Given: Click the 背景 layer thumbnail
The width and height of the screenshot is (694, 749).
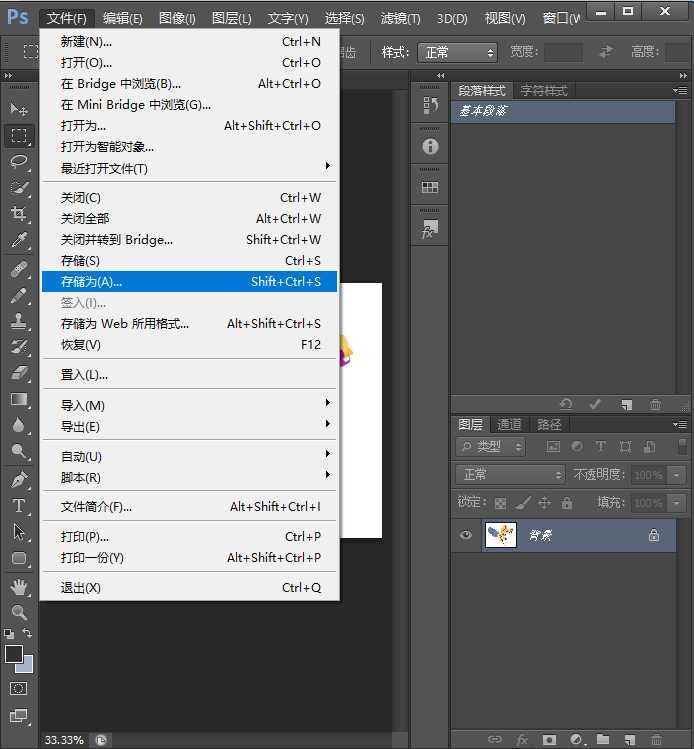Looking at the screenshot, I should coord(500,535).
